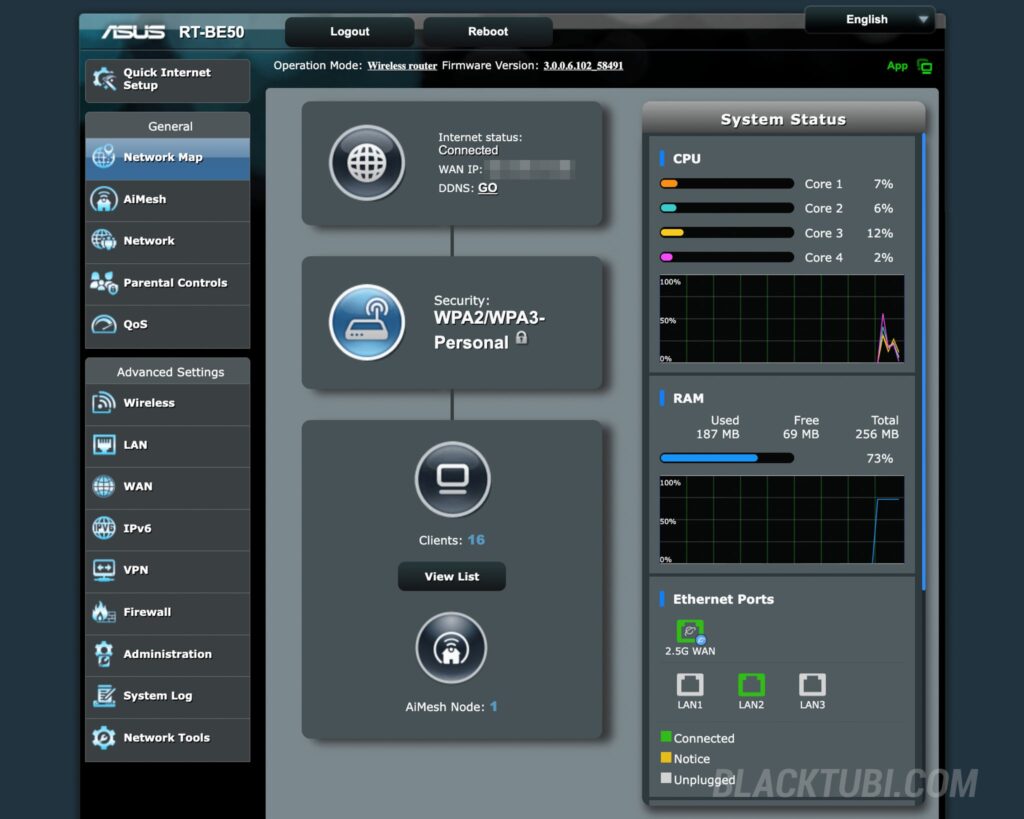This screenshot has width=1024, height=819.
Task: Open the AiMesh Node icon
Action: click(x=452, y=648)
